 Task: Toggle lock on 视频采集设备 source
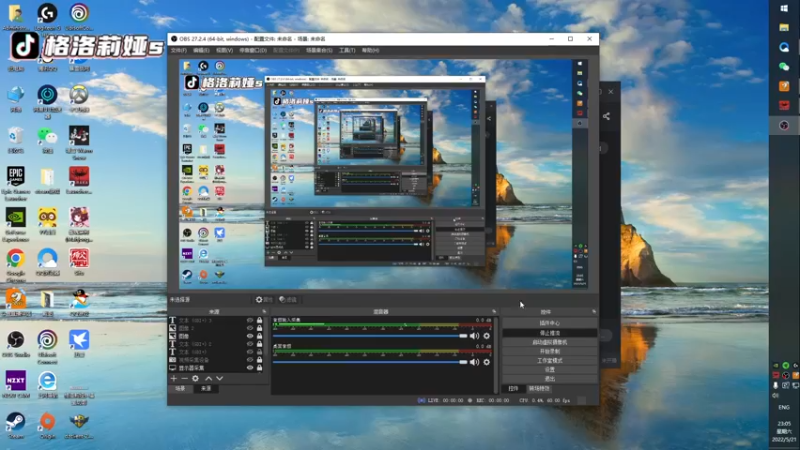259,360
